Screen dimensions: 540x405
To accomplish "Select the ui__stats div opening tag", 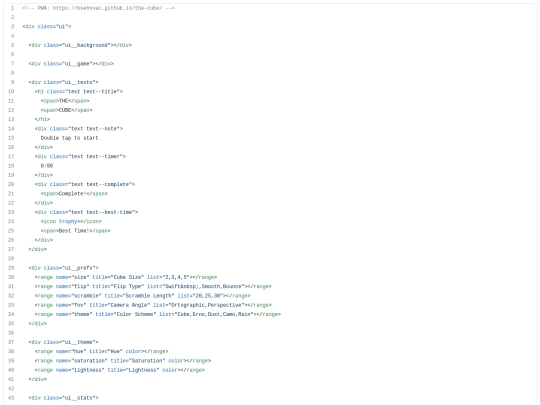I will point(64,398).
